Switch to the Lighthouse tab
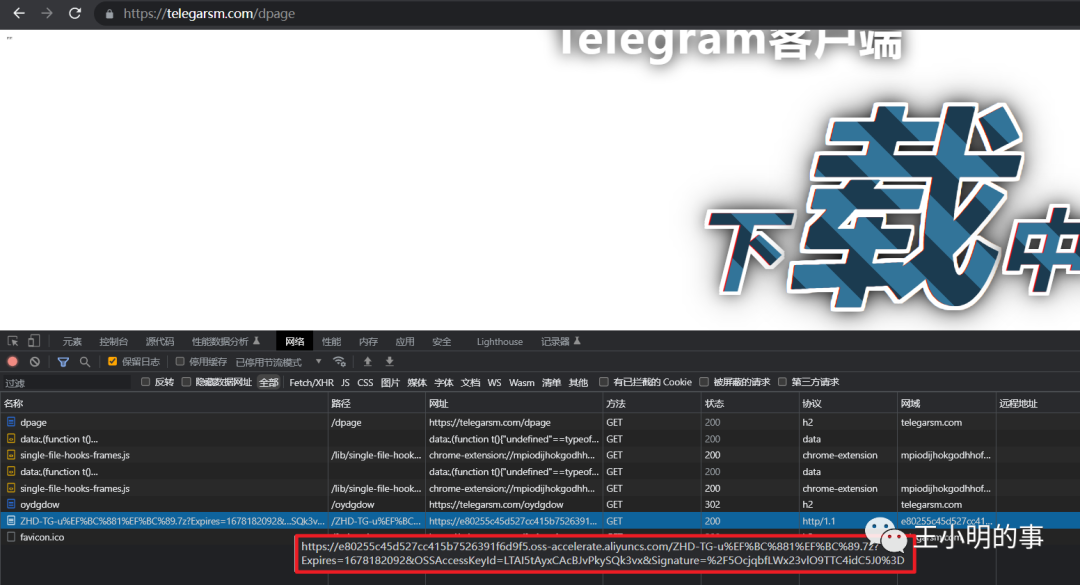Screen dimensions: 1080x585 [x=499, y=342]
